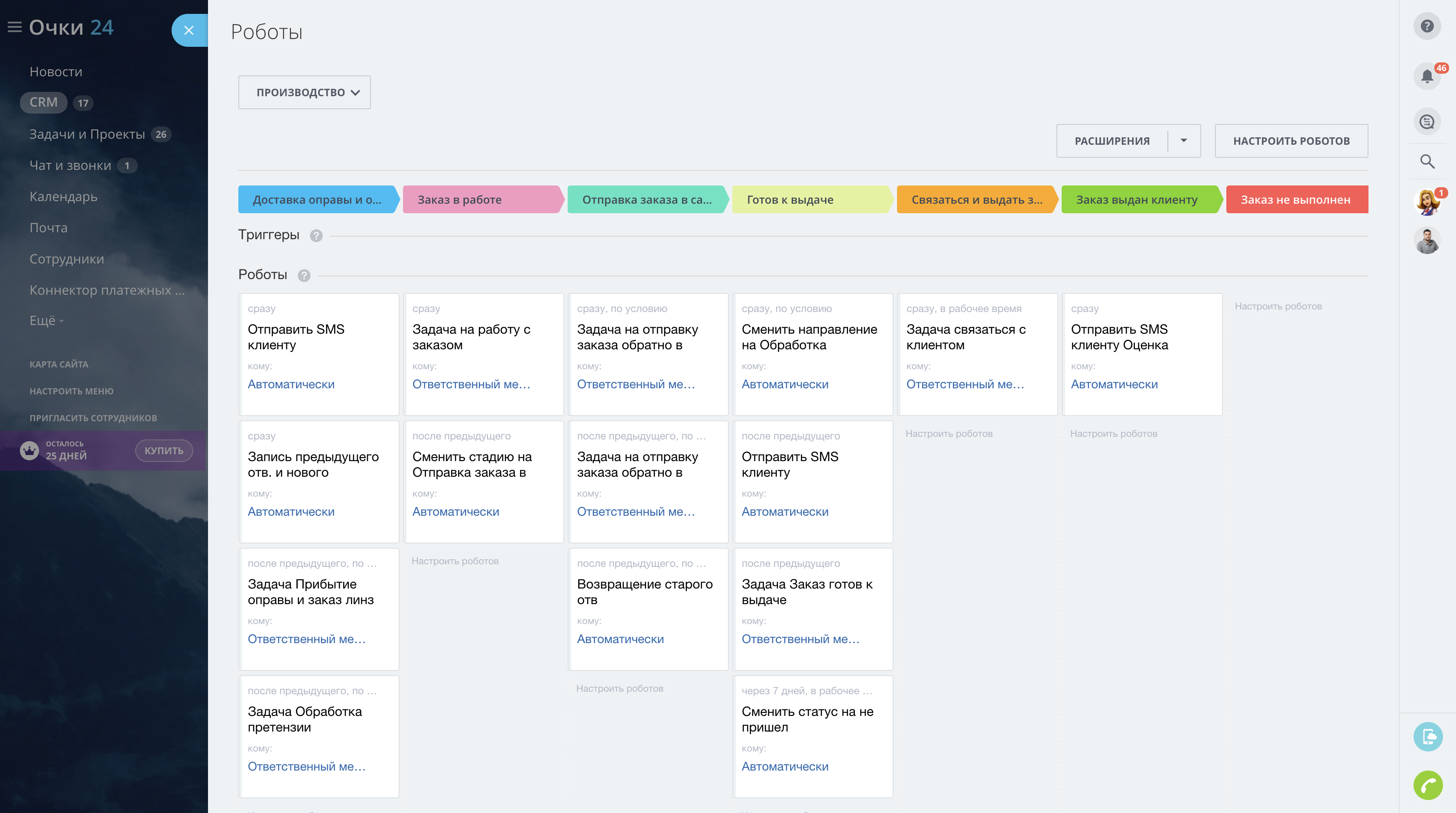The height and width of the screenshot is (813, 1456).
Task: Open CRM section in sidebar
Action: click(x=43, y=102)
